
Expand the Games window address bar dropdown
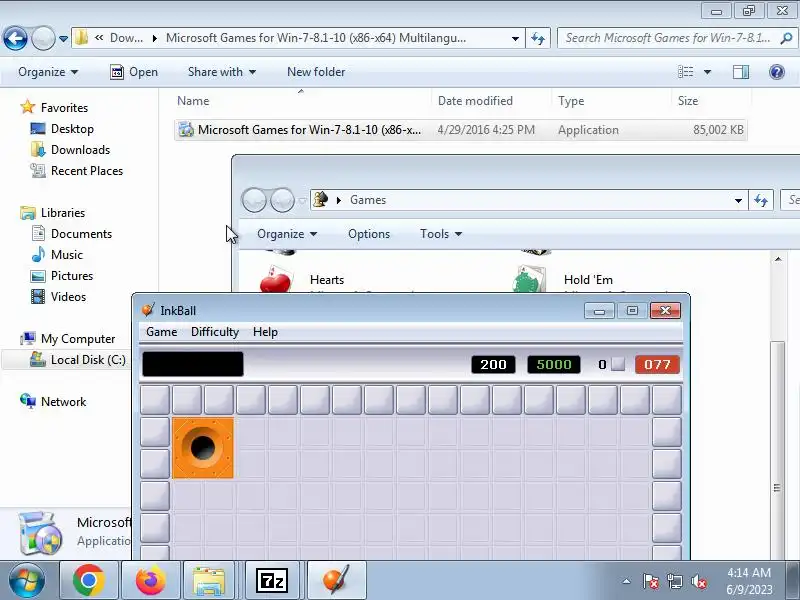[x=738, y=201]
